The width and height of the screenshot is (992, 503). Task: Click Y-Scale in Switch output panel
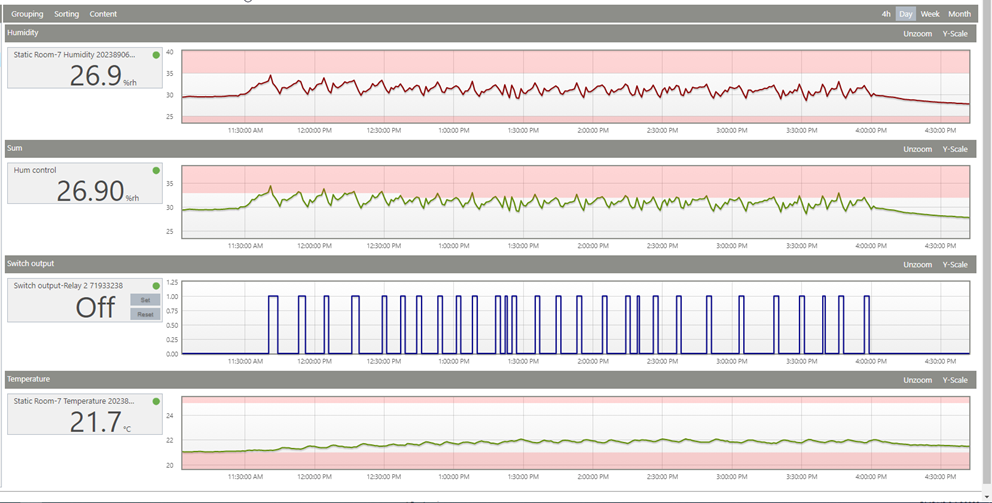955,264
